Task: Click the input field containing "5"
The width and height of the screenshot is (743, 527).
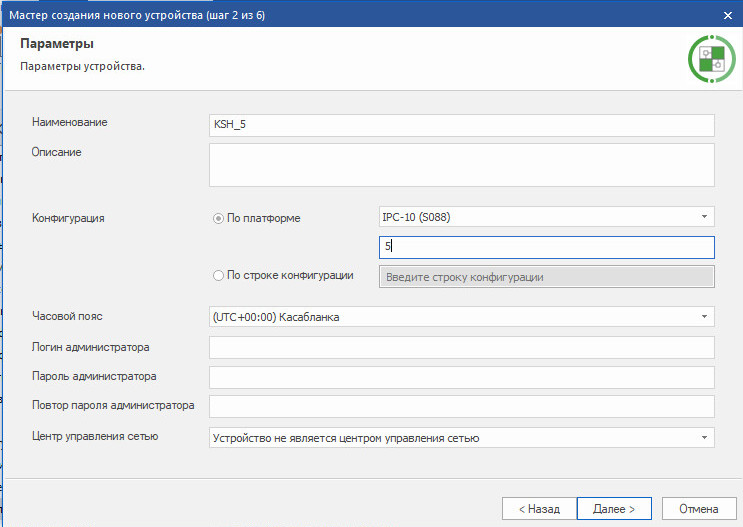Action: click(x=546, y=247)
